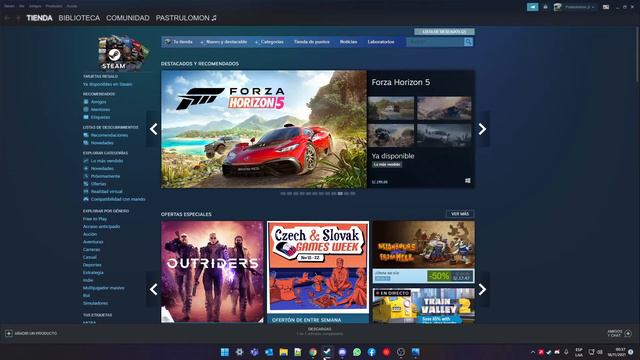This screenshot has height=360, width=640.
Task: Select the highlighted carousel page dot
Action: click(340, 193)
